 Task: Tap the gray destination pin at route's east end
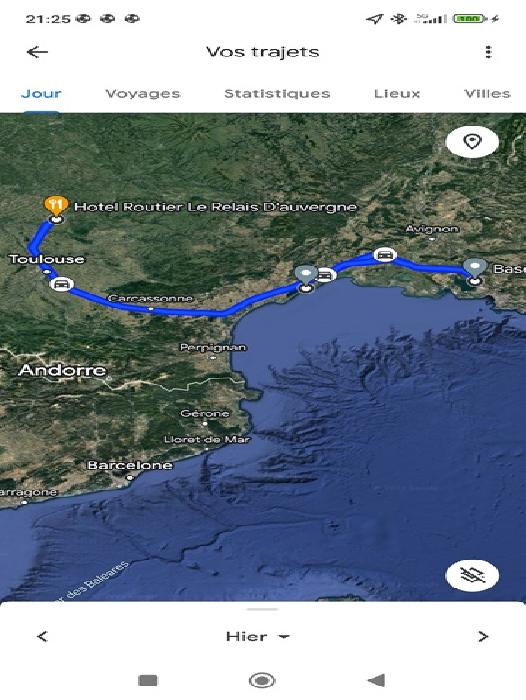click(475, 268)
